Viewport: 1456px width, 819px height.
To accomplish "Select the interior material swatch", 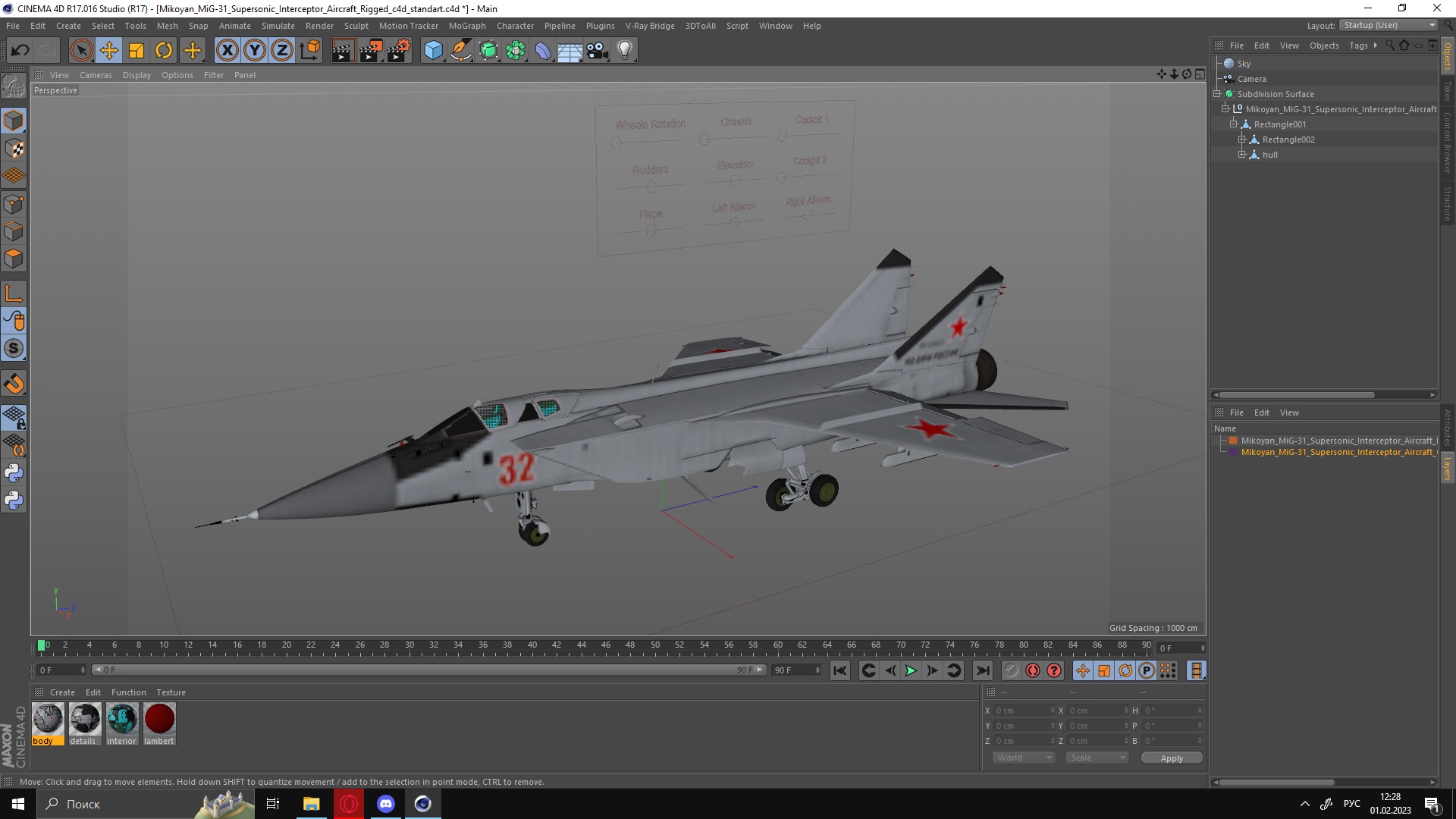I will (121, 724).
